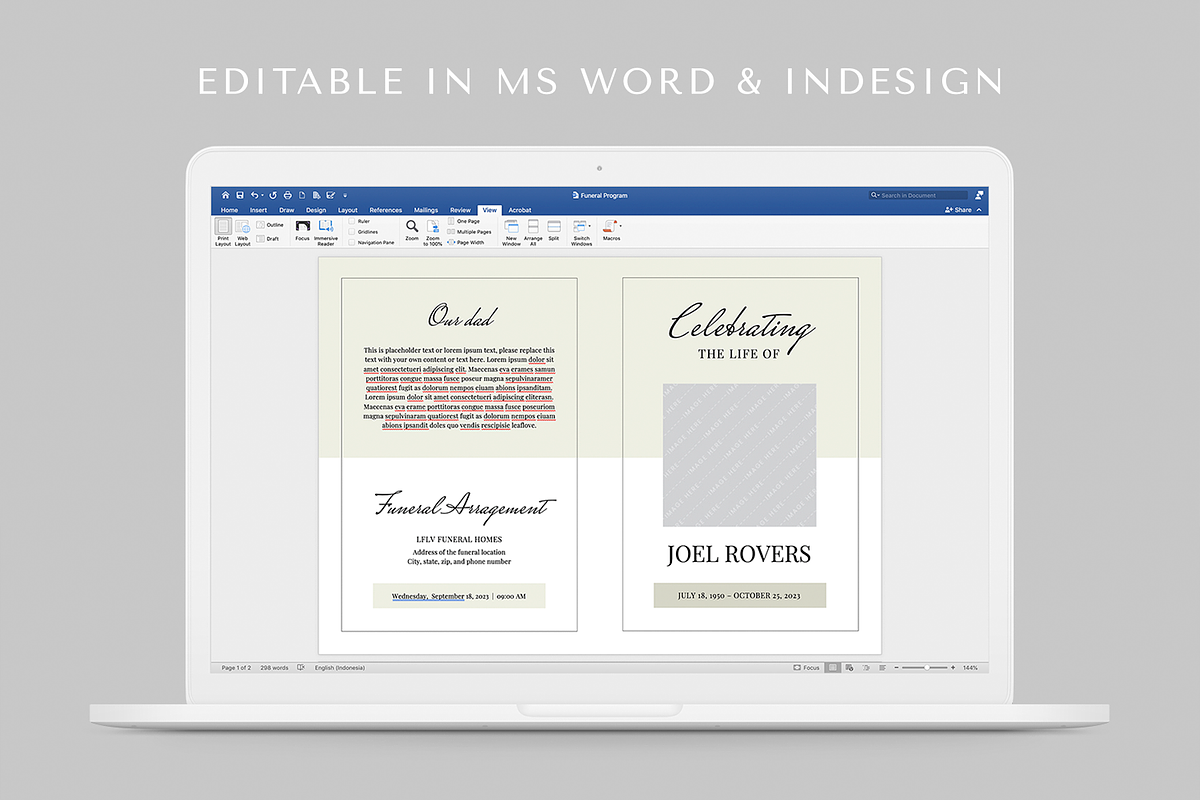Click the image placeholder on cover page

pyautogui.click(x=740, y=455)
